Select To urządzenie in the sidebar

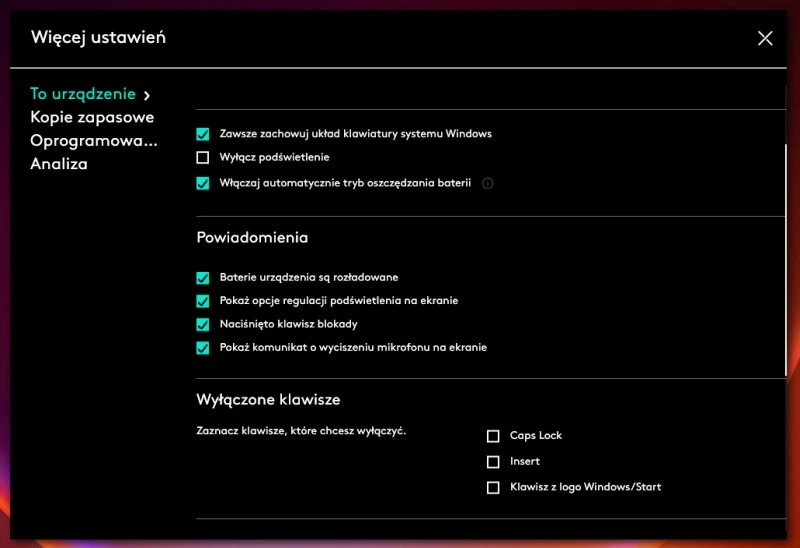click(x=82, y=94)
